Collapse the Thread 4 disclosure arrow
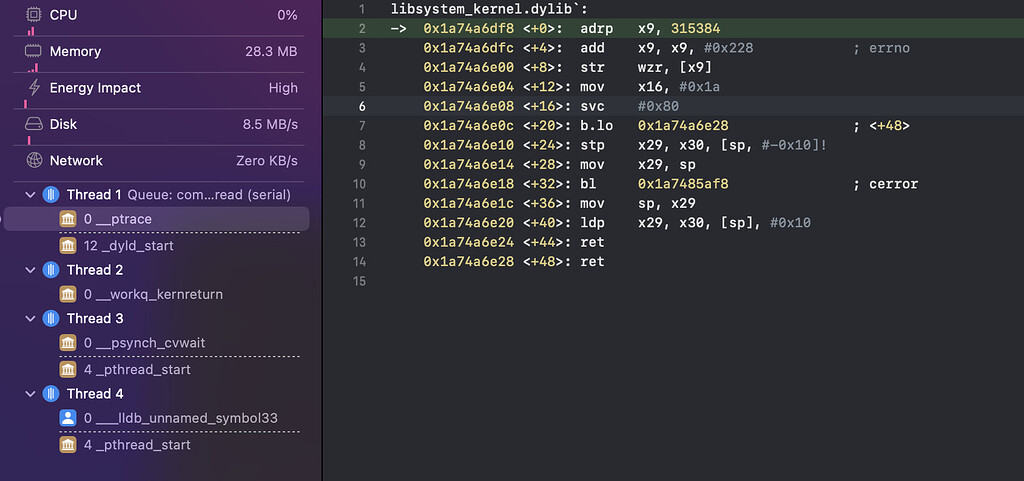1024x481 pixels. click(x=30, y=394)
